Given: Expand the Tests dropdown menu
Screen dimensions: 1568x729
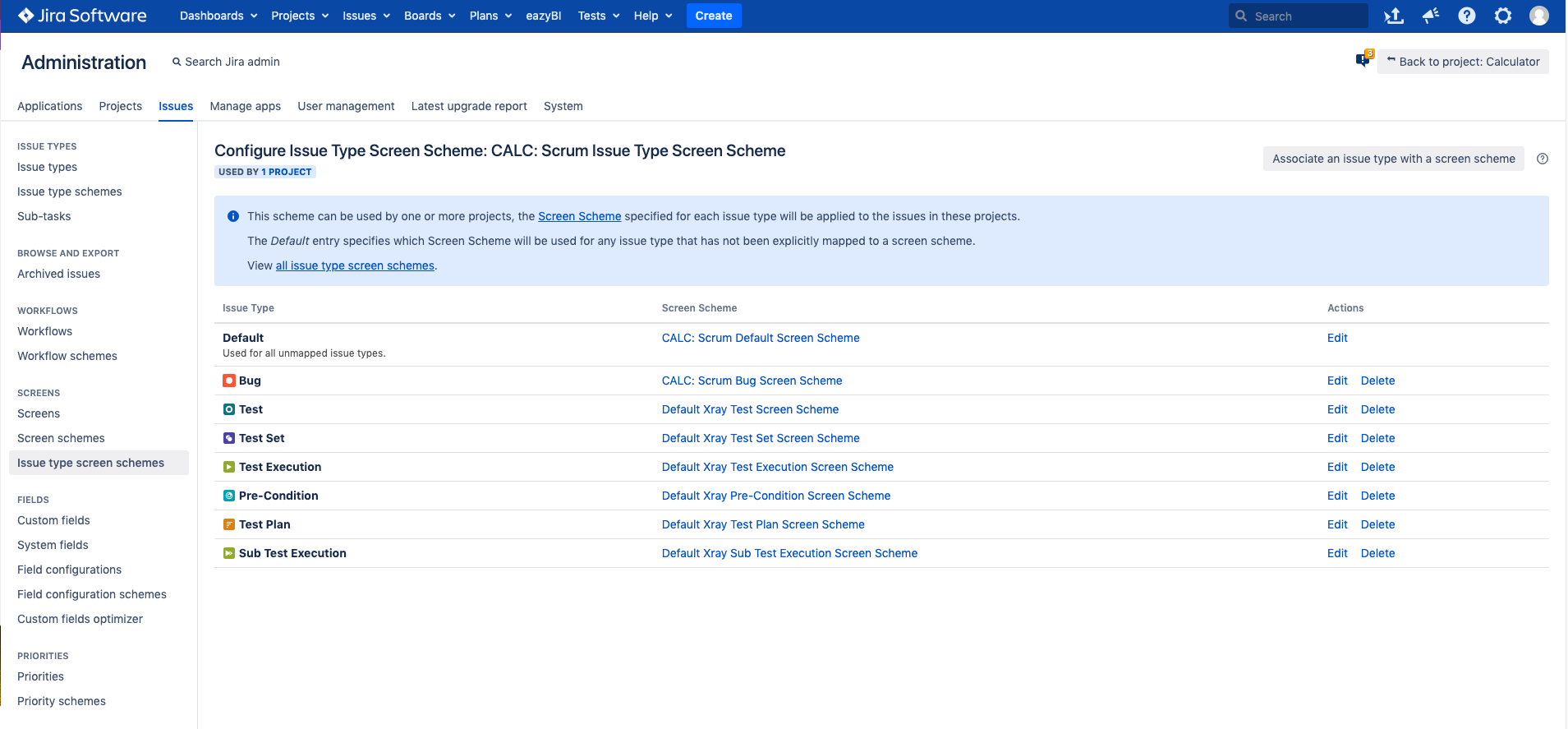Looking at the screenshot, I should [x=599, y=16].
